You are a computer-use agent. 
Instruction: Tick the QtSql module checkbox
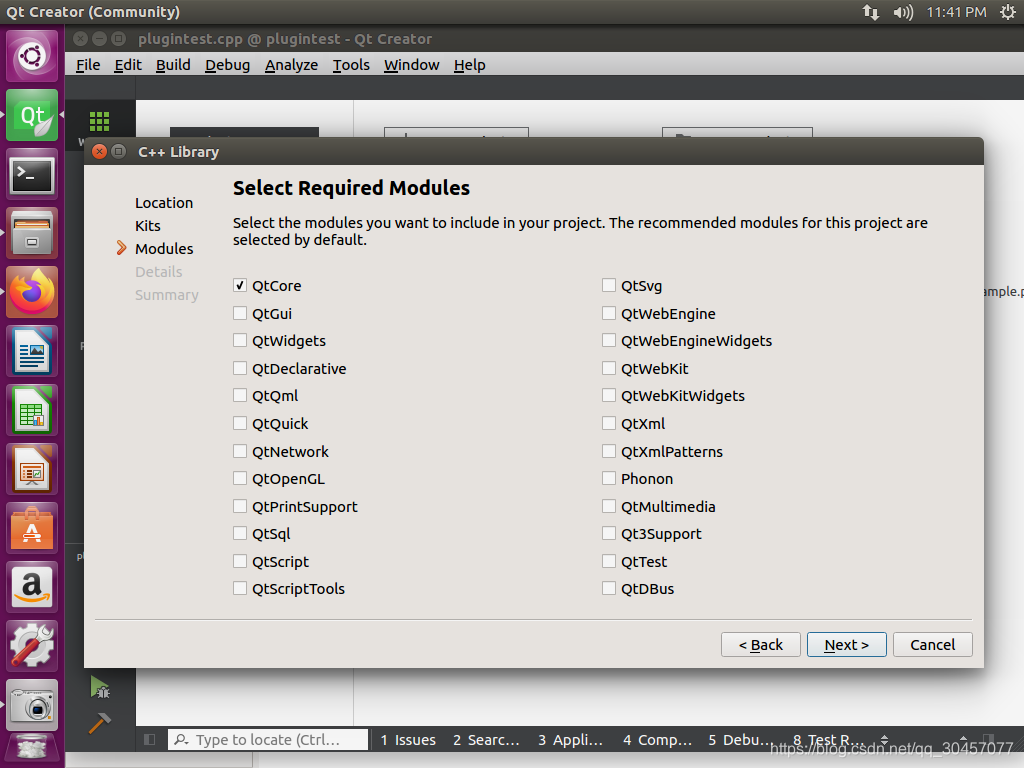pos(240,534)
